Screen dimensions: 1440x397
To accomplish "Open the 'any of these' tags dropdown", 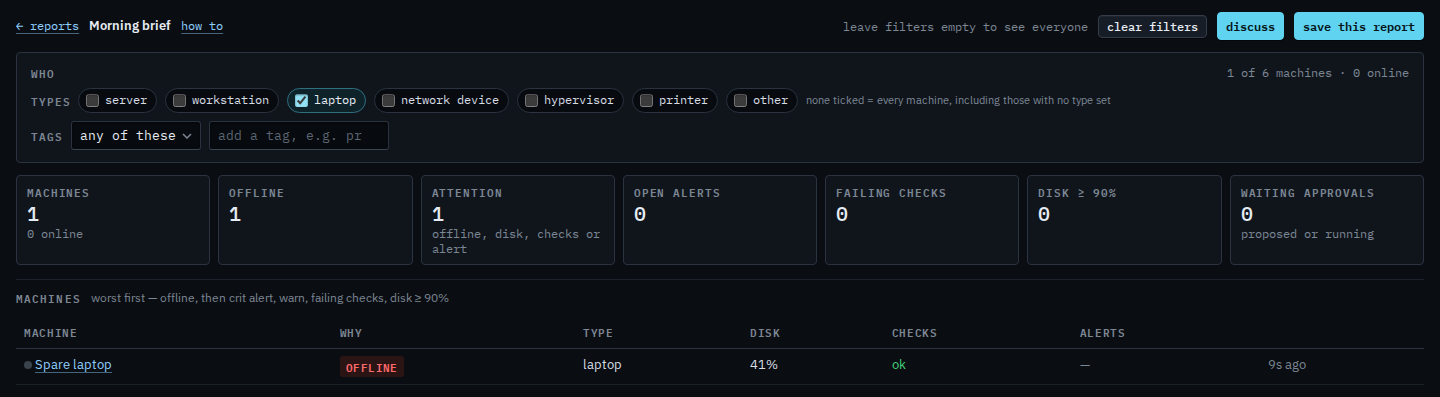I will coord(136,136).
